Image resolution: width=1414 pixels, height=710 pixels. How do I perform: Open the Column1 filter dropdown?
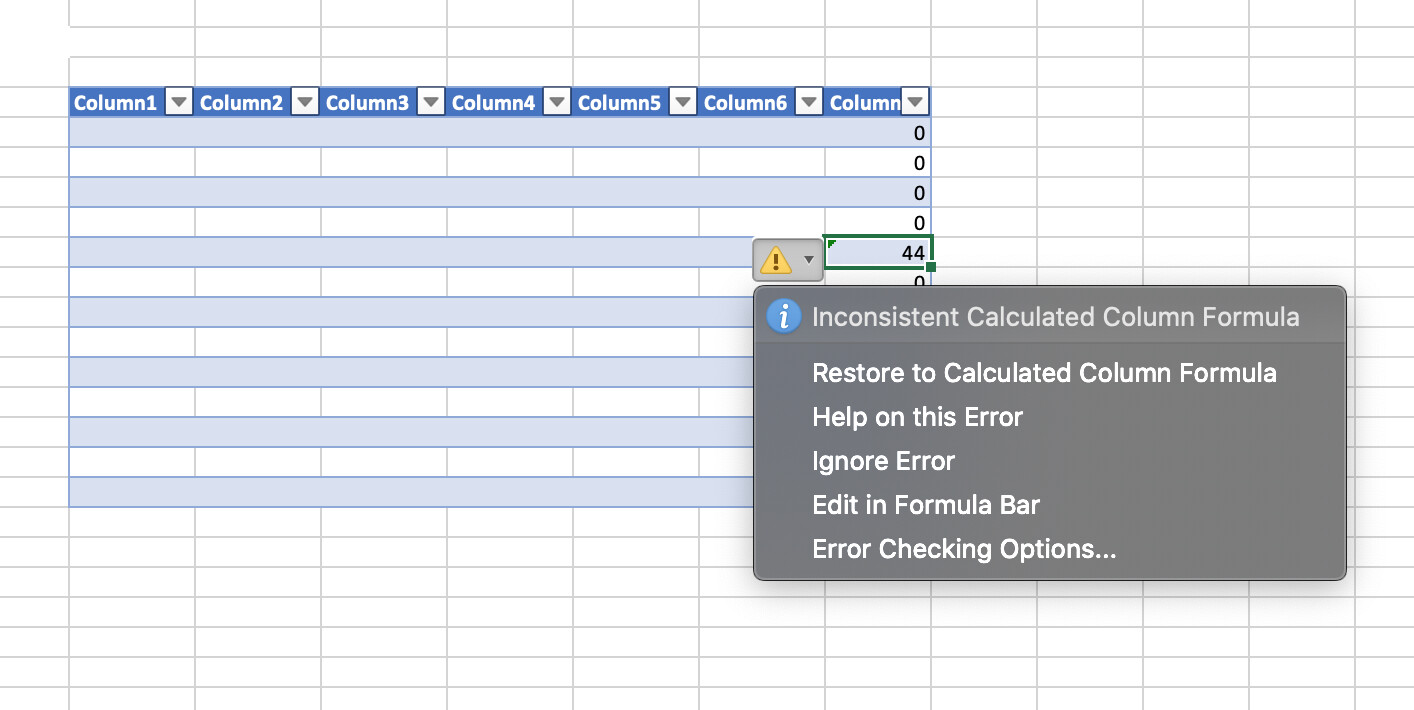177,101
